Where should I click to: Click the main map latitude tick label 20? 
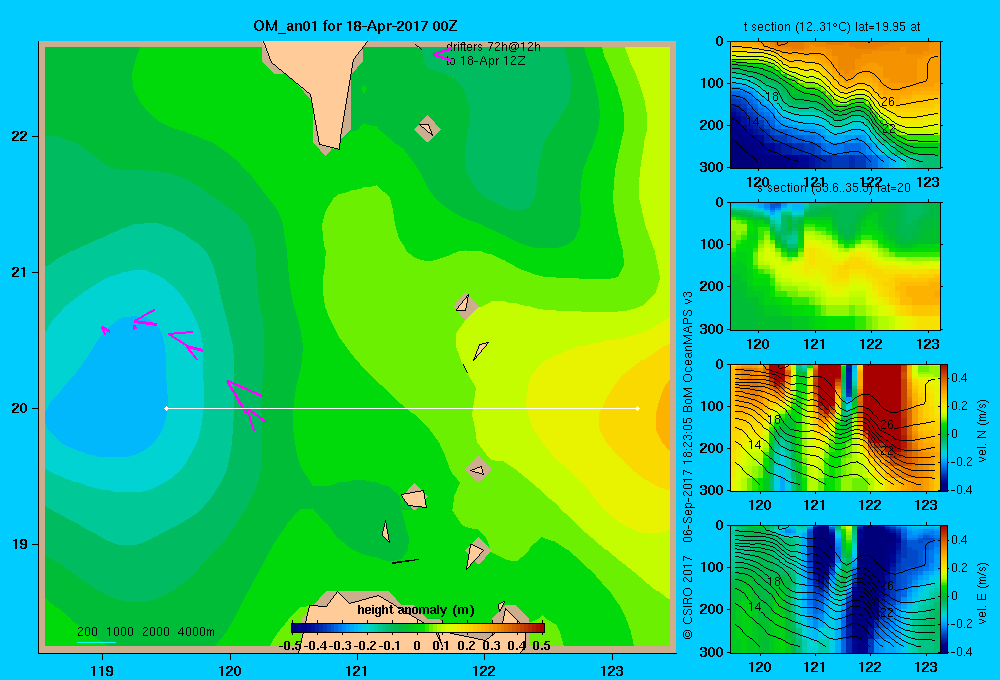click(20, 408)
